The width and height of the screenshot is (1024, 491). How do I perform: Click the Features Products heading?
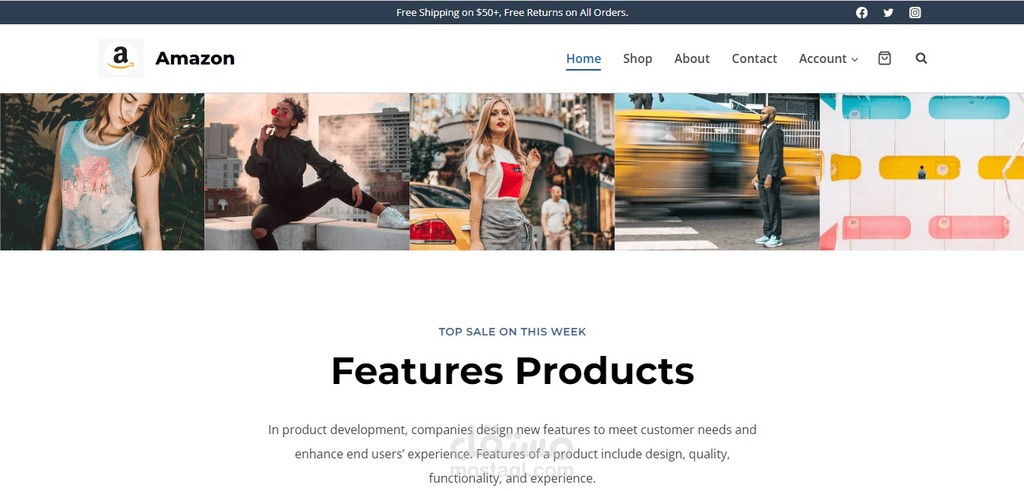512,371
